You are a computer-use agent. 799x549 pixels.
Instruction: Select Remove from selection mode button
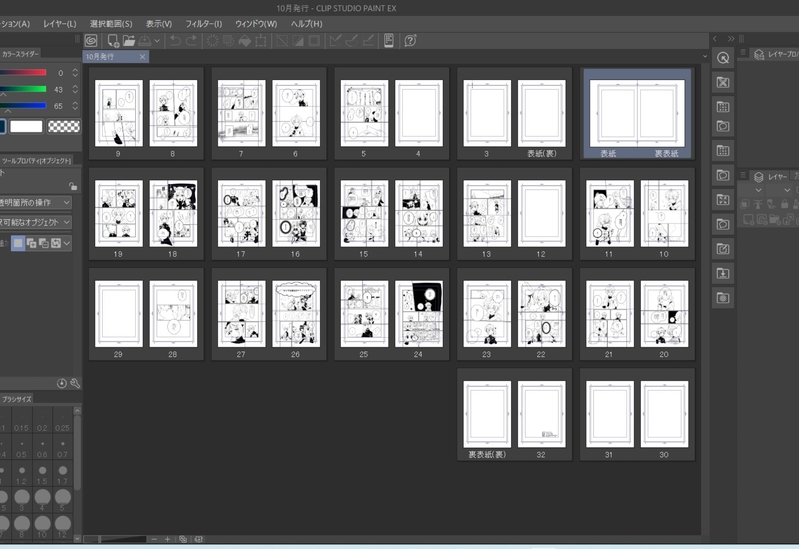tap(43, 243)
